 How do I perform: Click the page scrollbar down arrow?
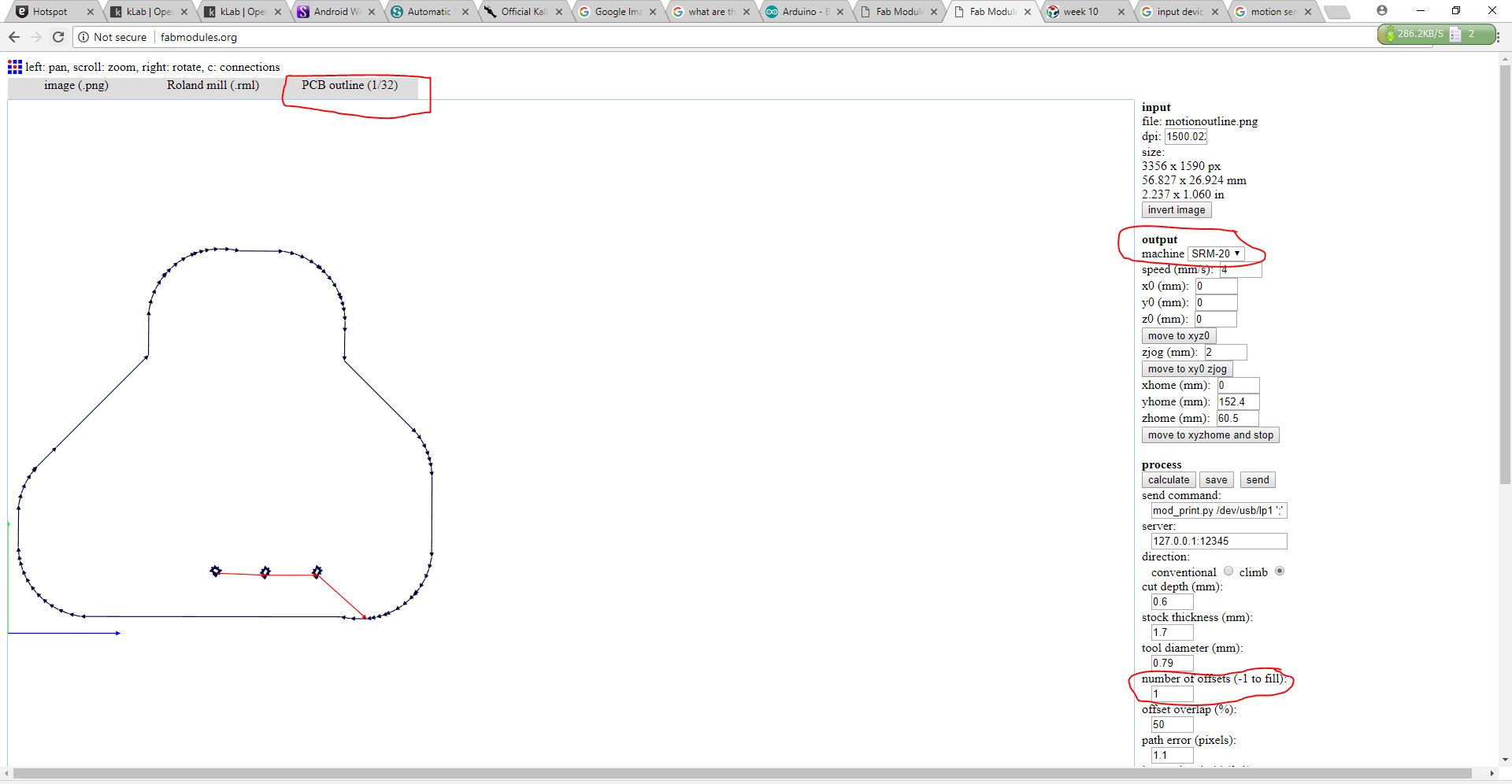(1504, 760)
